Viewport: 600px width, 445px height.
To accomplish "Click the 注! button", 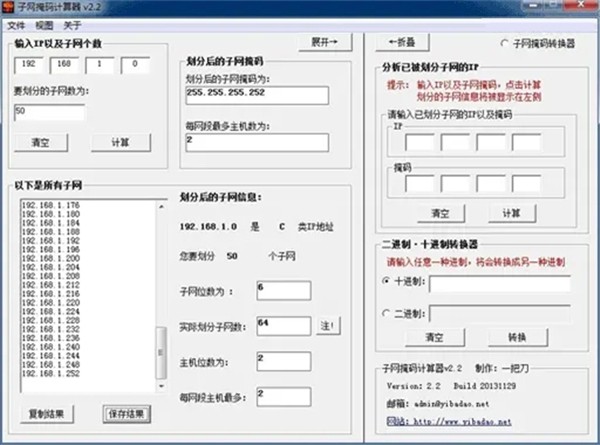I will tap(328, 326).
